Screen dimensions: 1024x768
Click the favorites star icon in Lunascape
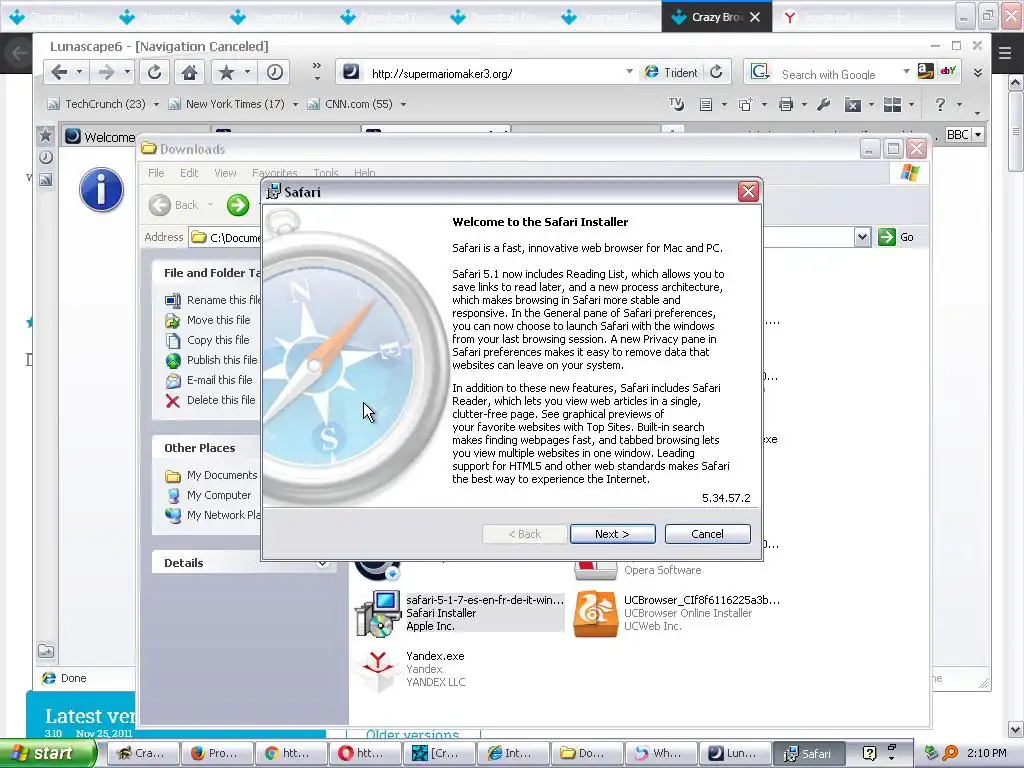point(226,72)
